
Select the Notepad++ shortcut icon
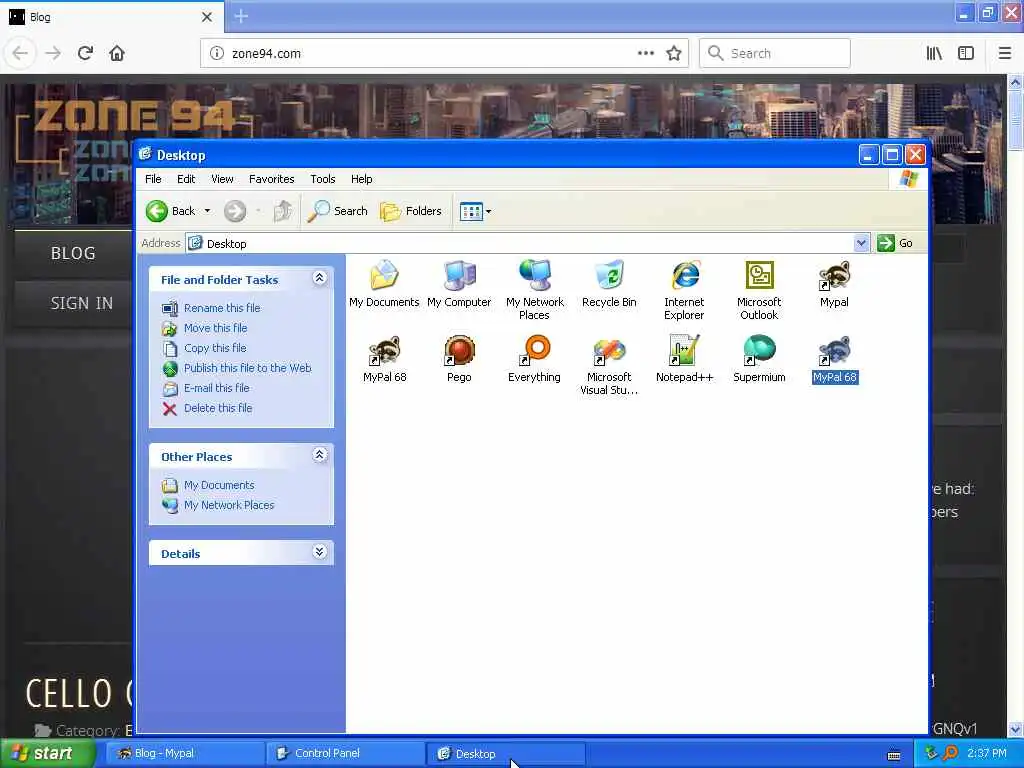[x=684, y=359]
